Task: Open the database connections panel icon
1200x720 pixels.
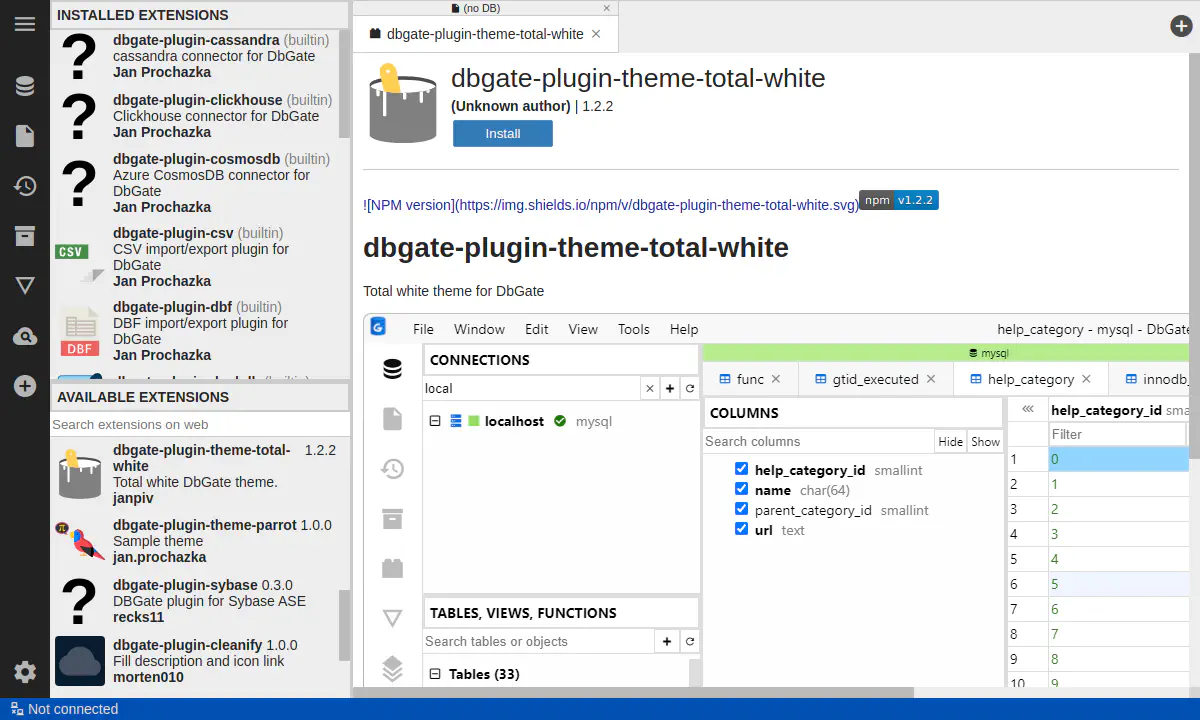Action: tap(25, 86)
